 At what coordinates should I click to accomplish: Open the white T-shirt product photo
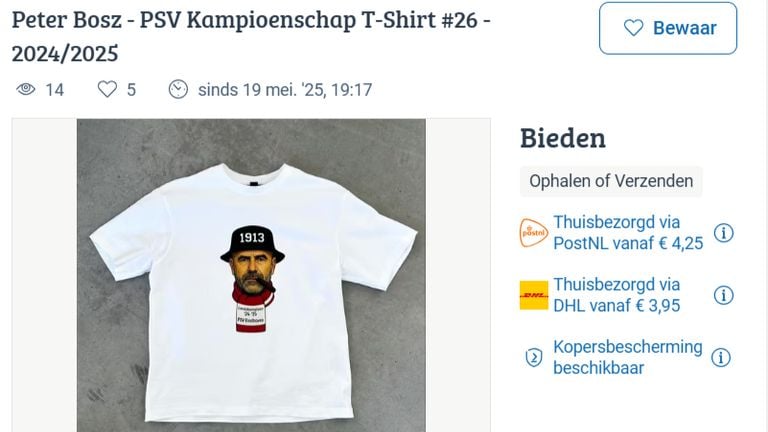pos(251,275)
